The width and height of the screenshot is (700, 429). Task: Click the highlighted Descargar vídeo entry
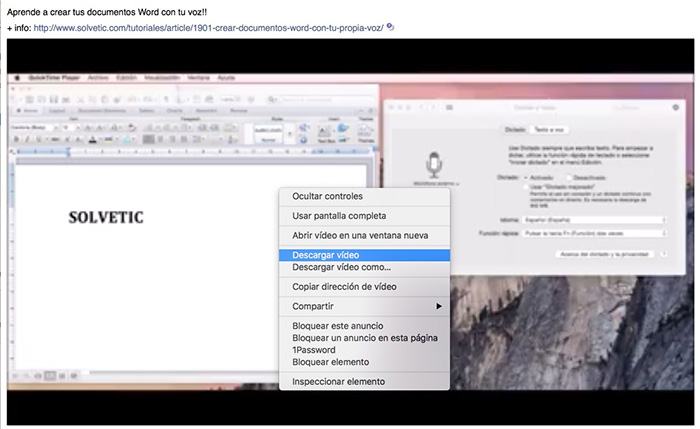364,255
